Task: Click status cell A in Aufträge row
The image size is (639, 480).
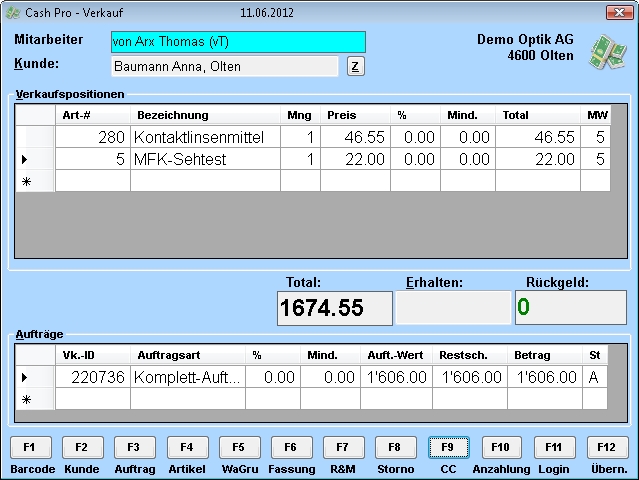Action: 595,377
